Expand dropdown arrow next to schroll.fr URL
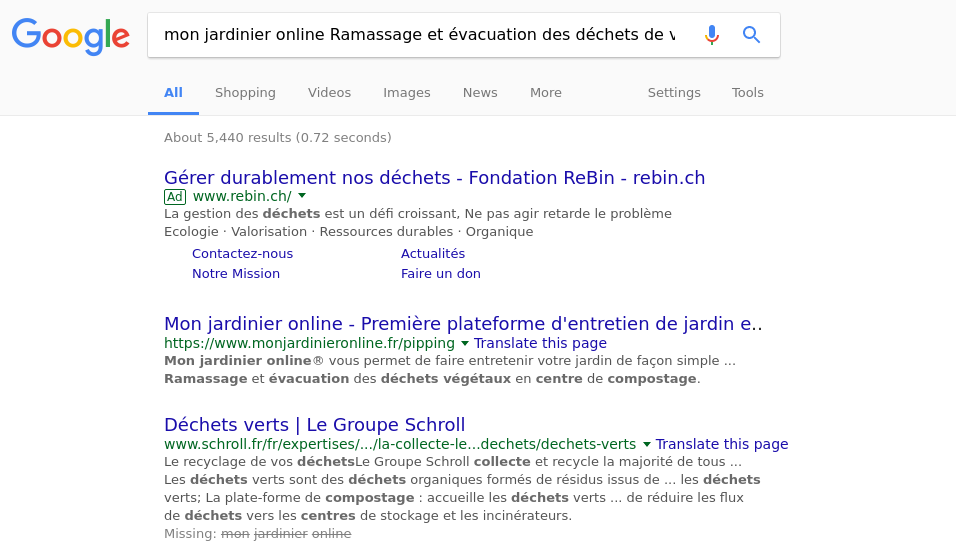956x559 pixels. click(x=646, y=444)
